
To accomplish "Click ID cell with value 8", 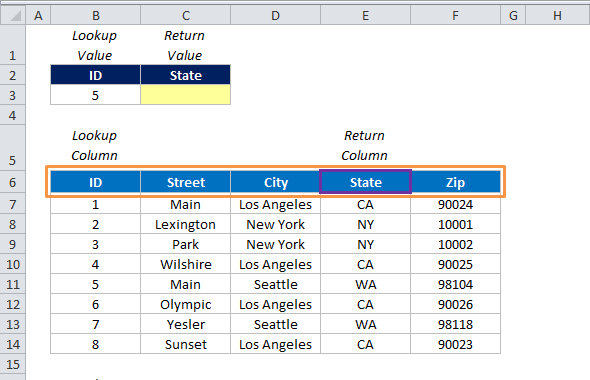I will tap(96, 344).
